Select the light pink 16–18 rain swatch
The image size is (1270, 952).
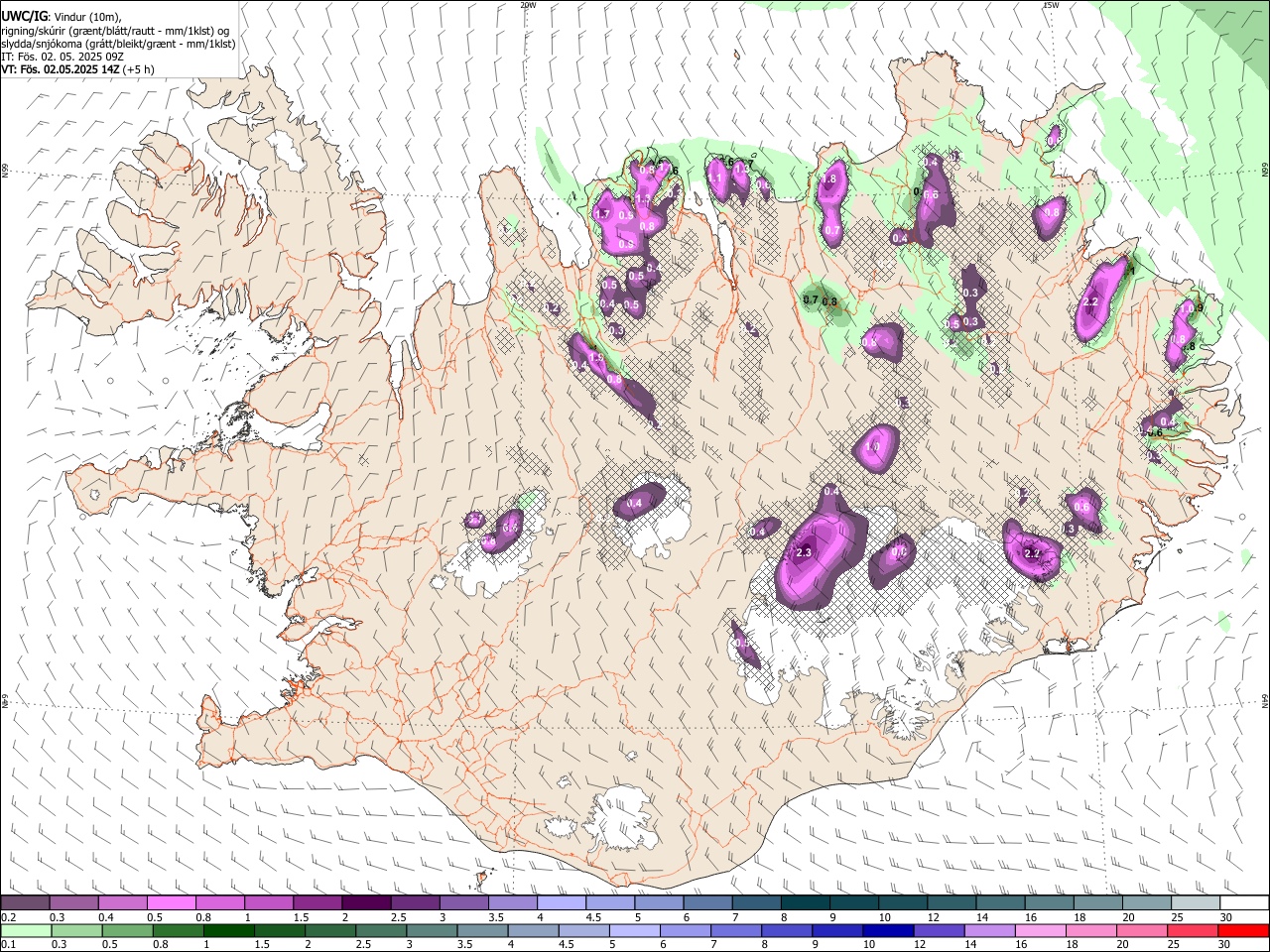(1041, 930)
